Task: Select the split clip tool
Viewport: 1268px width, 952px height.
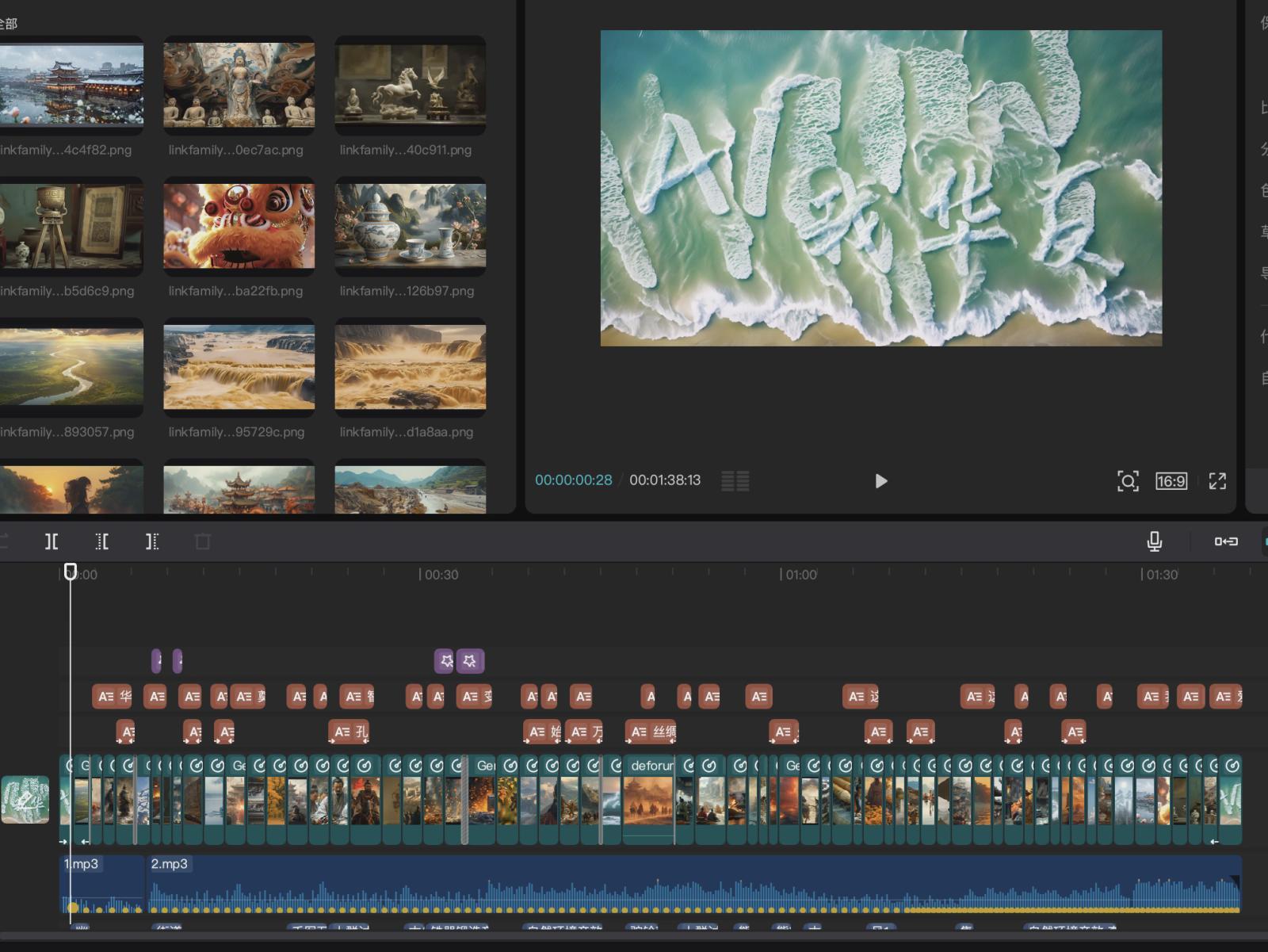Action: click(x=52, y=541)
